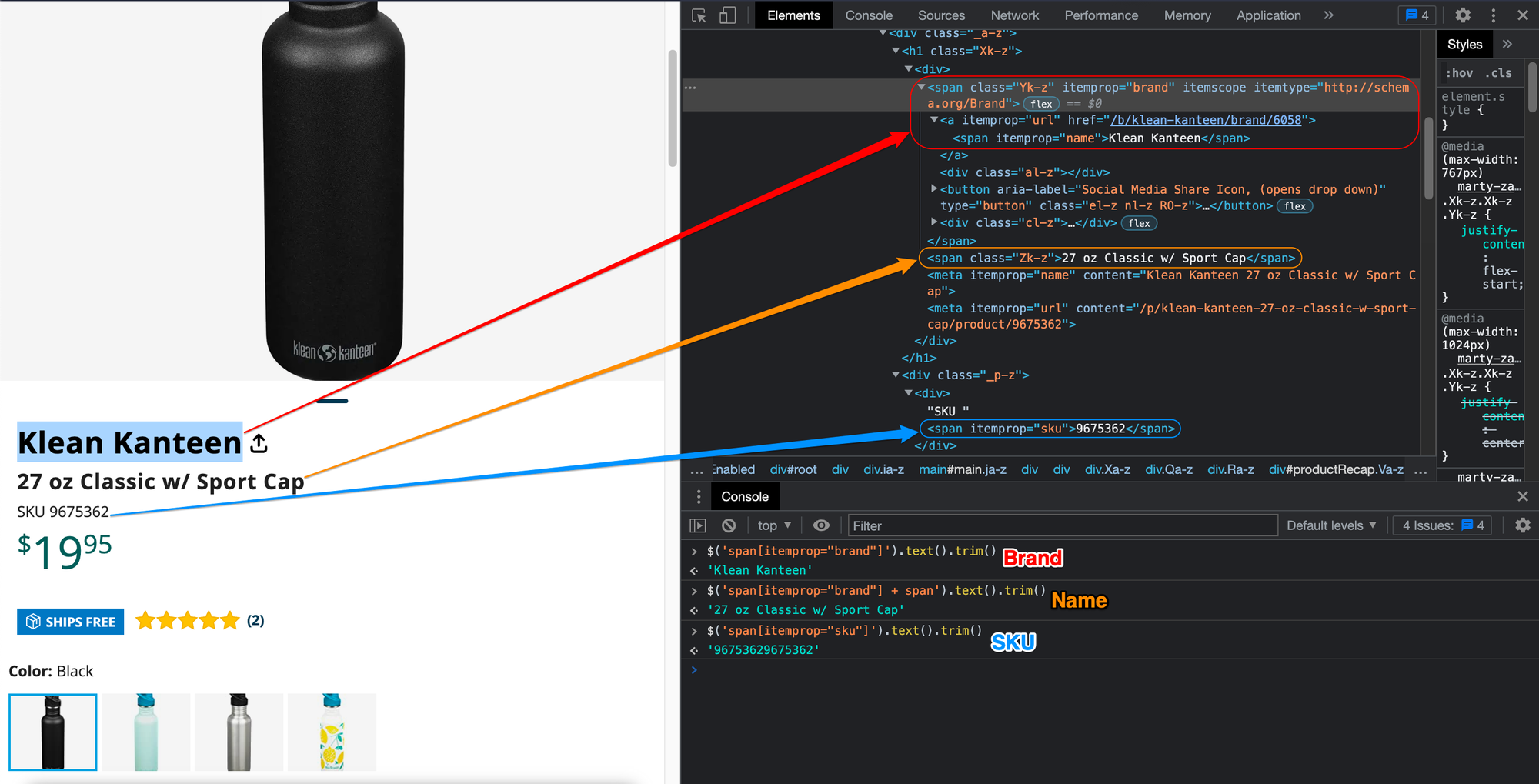Select the Styles tab

pos(1464,45)
